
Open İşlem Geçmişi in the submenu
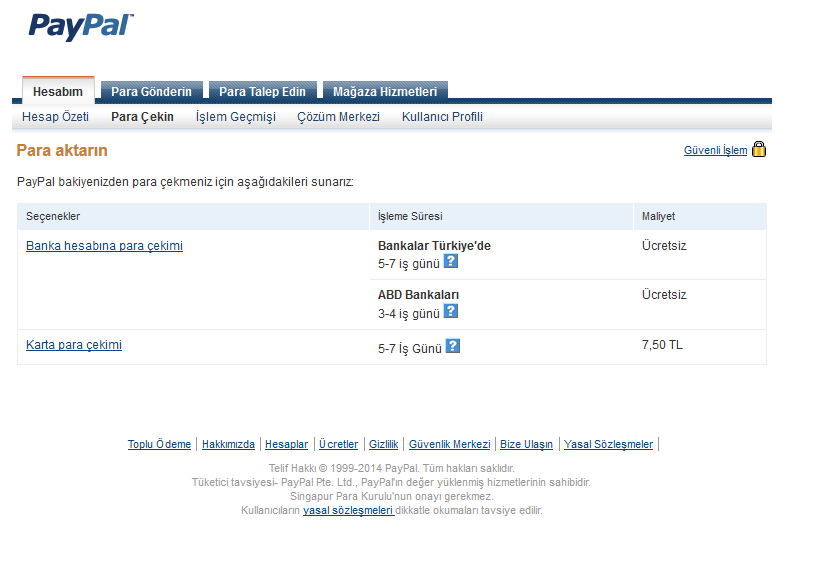[236, 117]
